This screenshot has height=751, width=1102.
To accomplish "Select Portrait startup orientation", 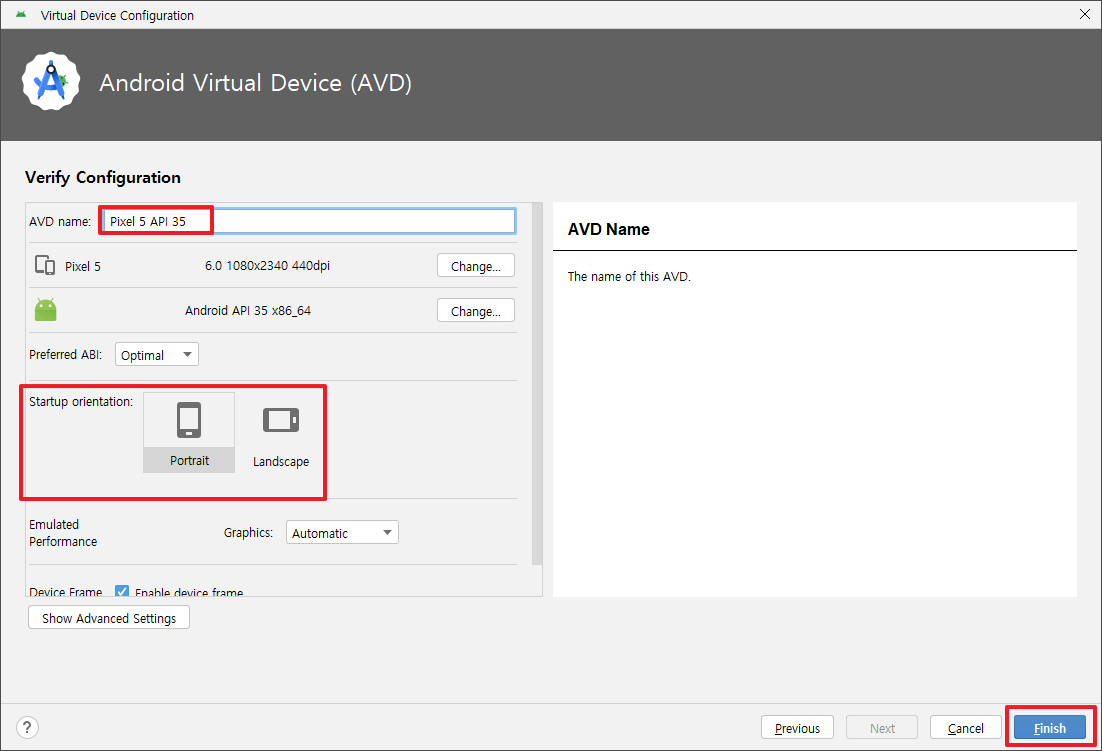I will (x=189, y=432).
